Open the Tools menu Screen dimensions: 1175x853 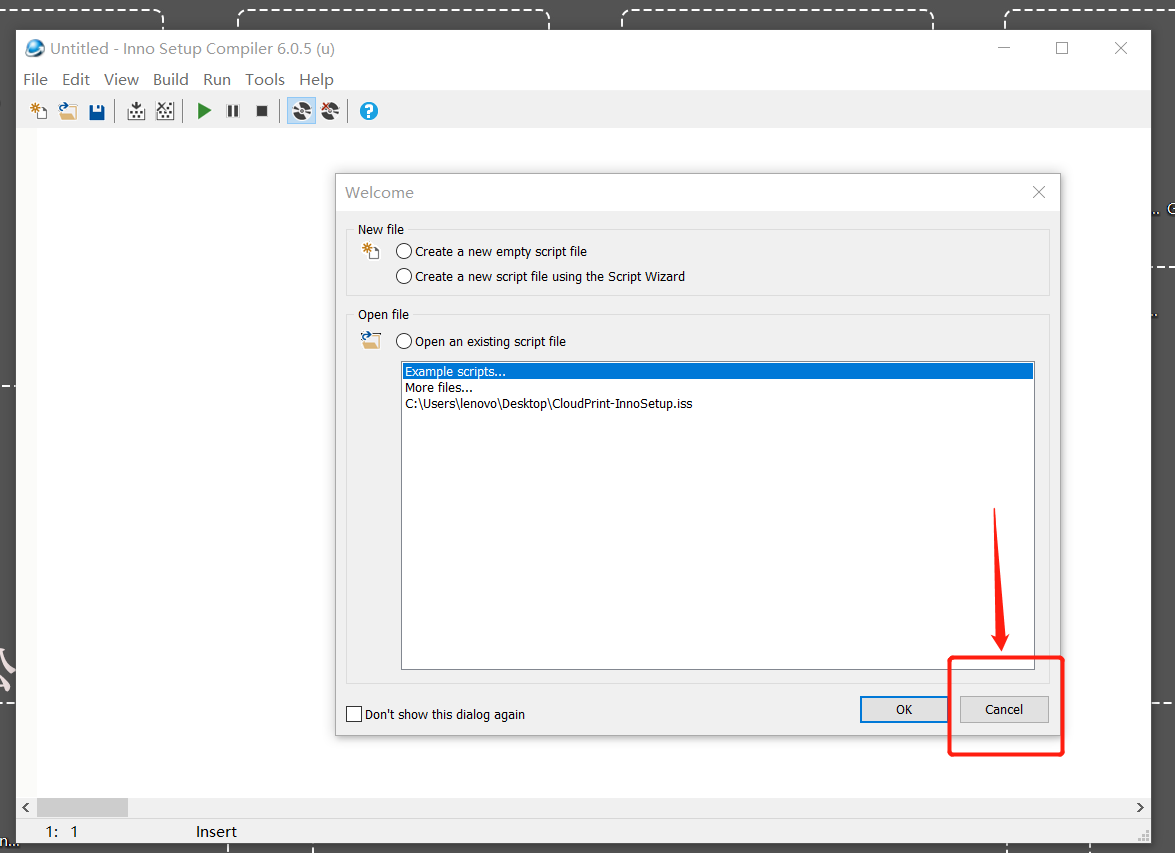pyautogui.click(x=265, y=79)
